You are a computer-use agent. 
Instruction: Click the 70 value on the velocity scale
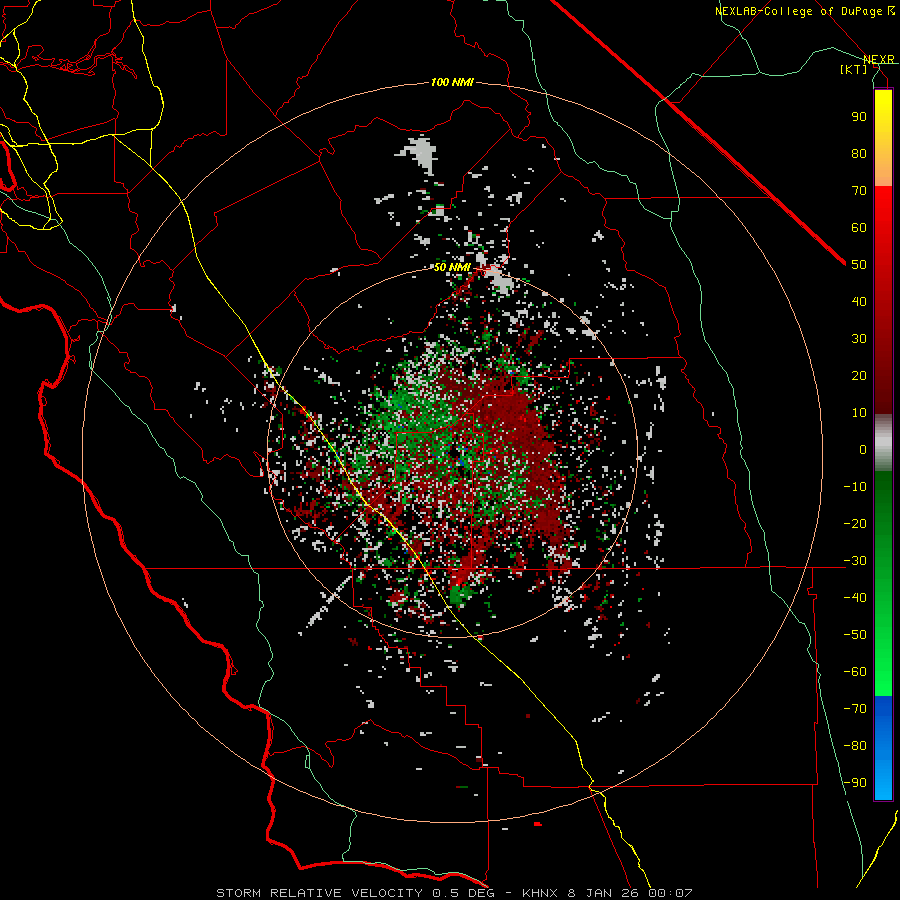click(859, 191)
